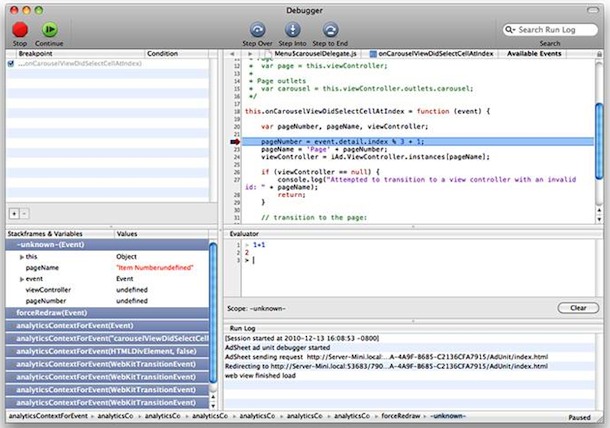Viewport: 610px width, 428px height.
Task: Click 'web view finished load' log line
Action: point(409,376)
